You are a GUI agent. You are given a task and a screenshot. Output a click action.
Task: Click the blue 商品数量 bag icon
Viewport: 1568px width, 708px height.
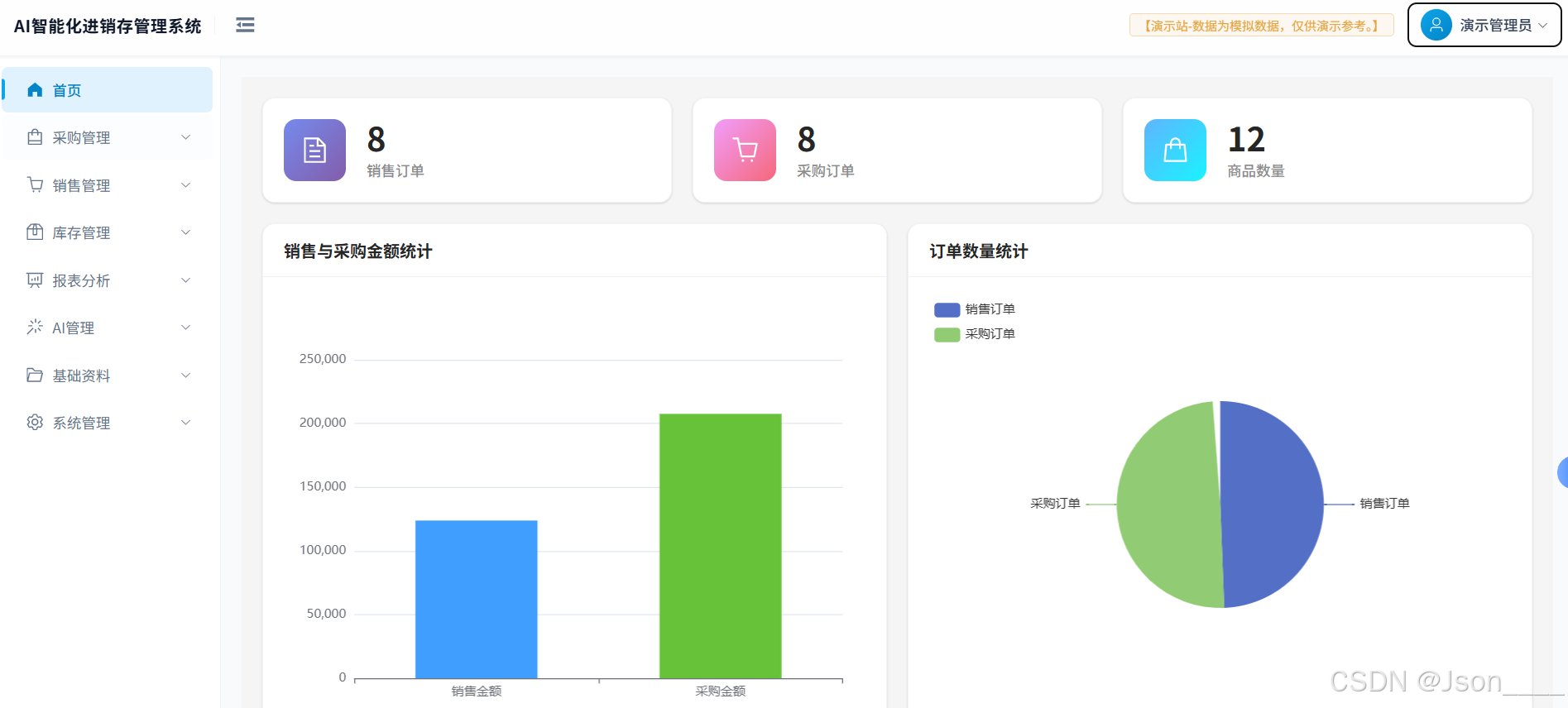click(x=1175, y=150)
